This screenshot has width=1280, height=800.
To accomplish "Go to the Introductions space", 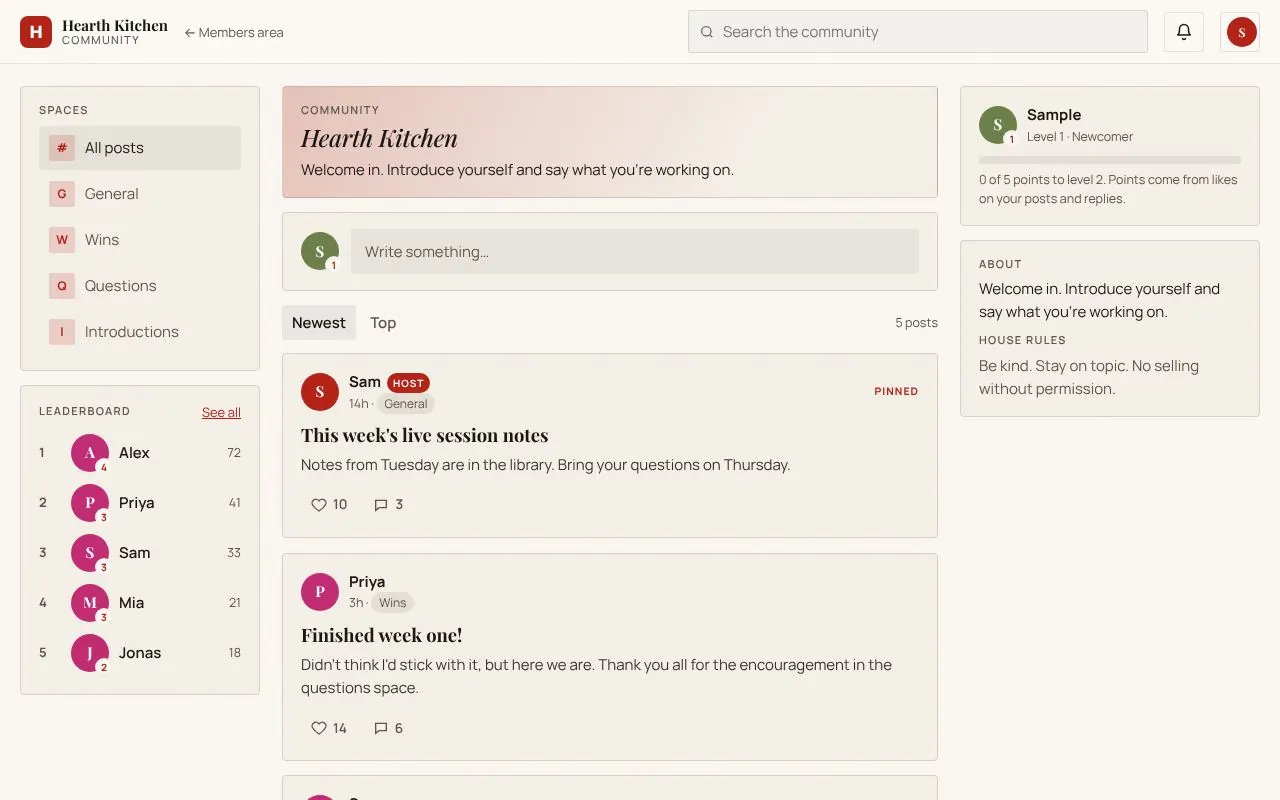I will point(140,332).
